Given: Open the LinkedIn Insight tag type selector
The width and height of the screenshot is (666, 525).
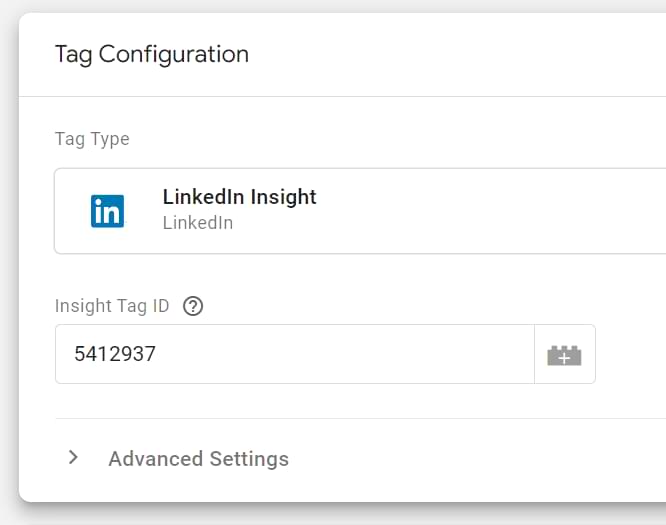Looking at the screenshot, I should (x=400, y=211).
